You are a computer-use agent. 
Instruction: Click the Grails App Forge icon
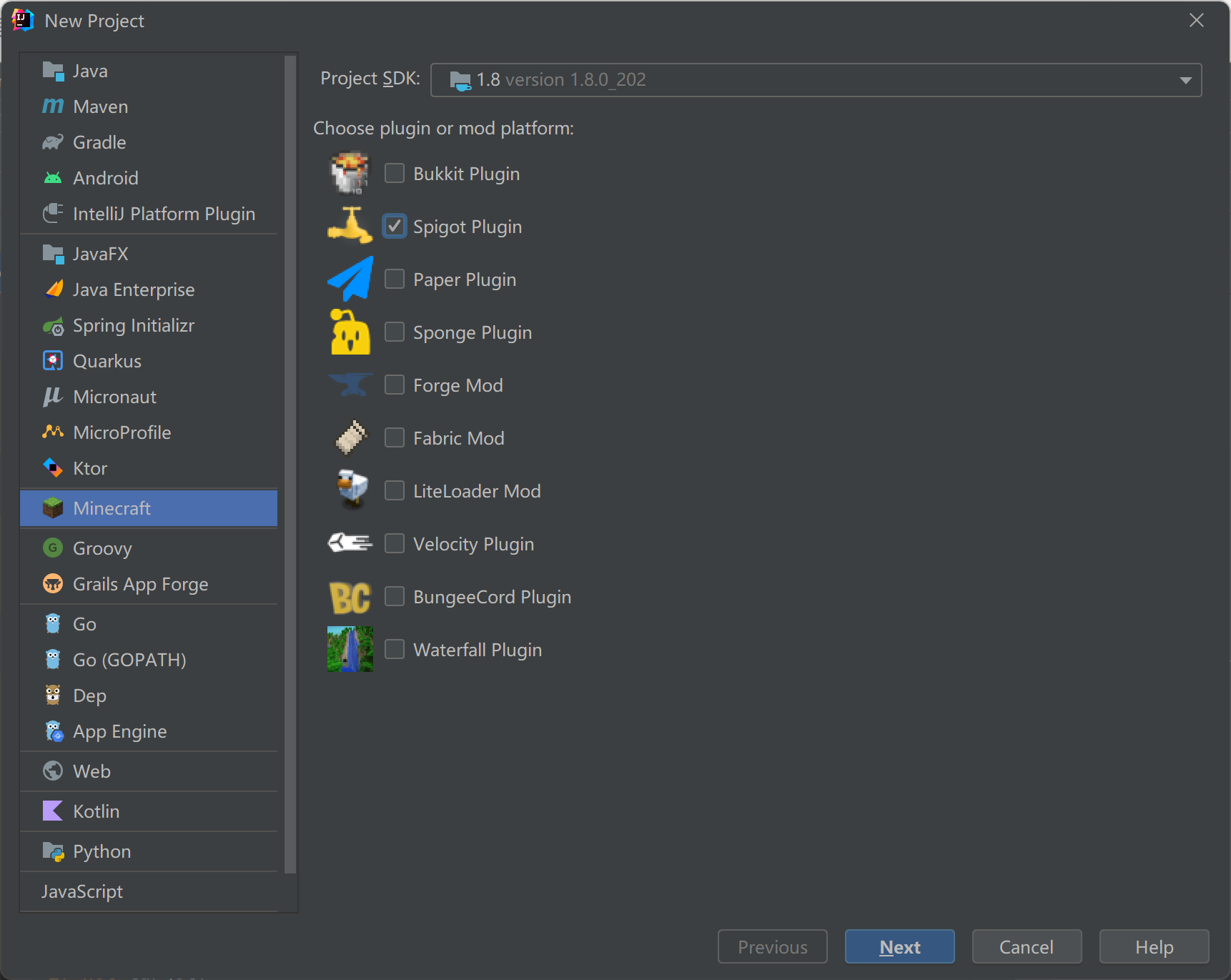click(x=53, y=584)
